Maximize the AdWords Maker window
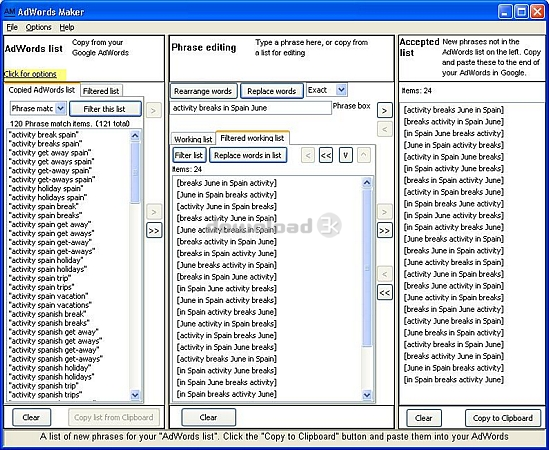The height and width of the screenshot is (450, 549). 521,12
